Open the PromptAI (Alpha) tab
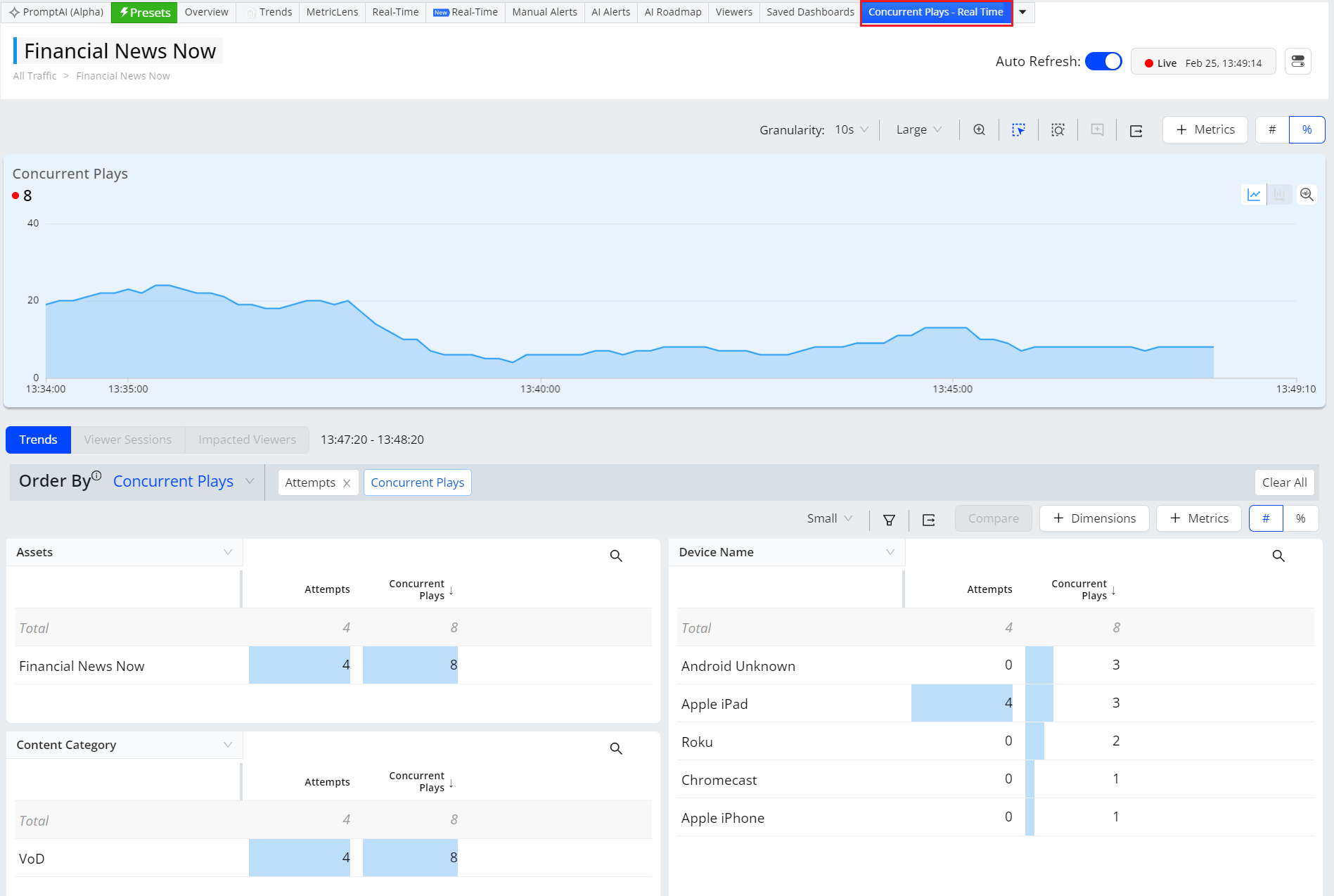 [56, 12]
